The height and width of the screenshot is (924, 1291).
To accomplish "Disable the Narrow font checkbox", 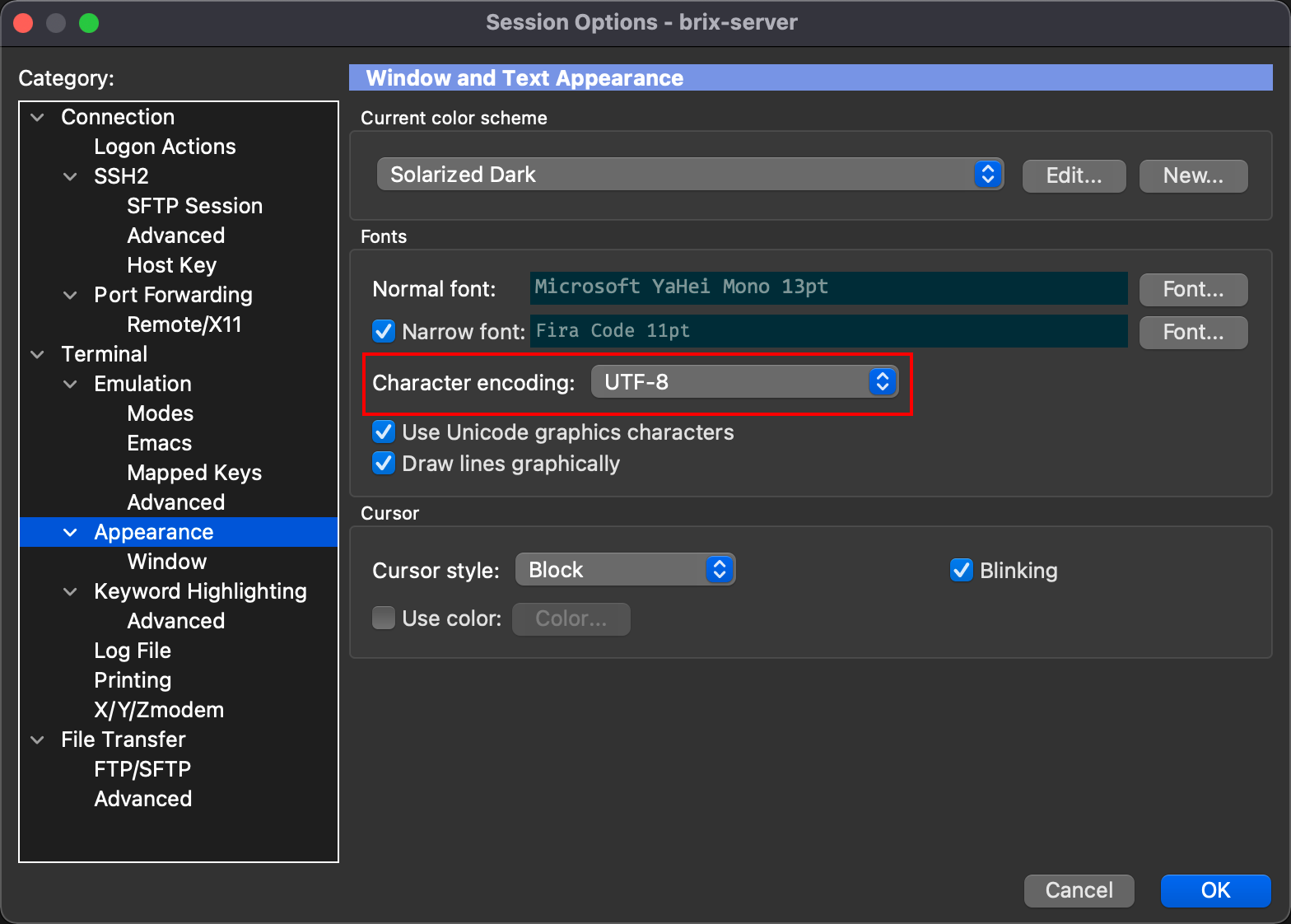I will click(x=384, y=331).
